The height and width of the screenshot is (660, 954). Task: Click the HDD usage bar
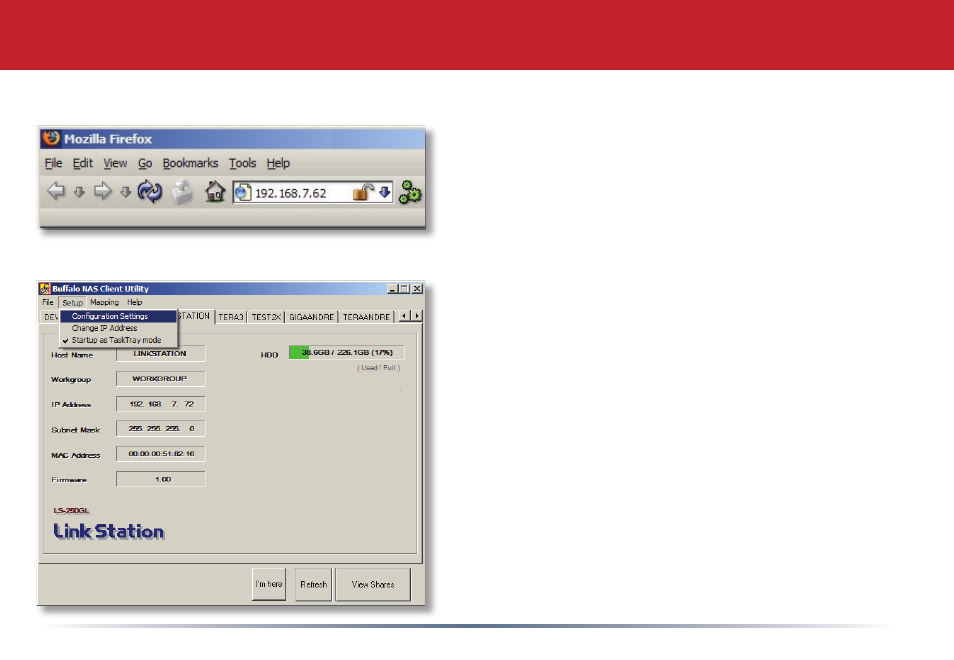pos(346,353)
